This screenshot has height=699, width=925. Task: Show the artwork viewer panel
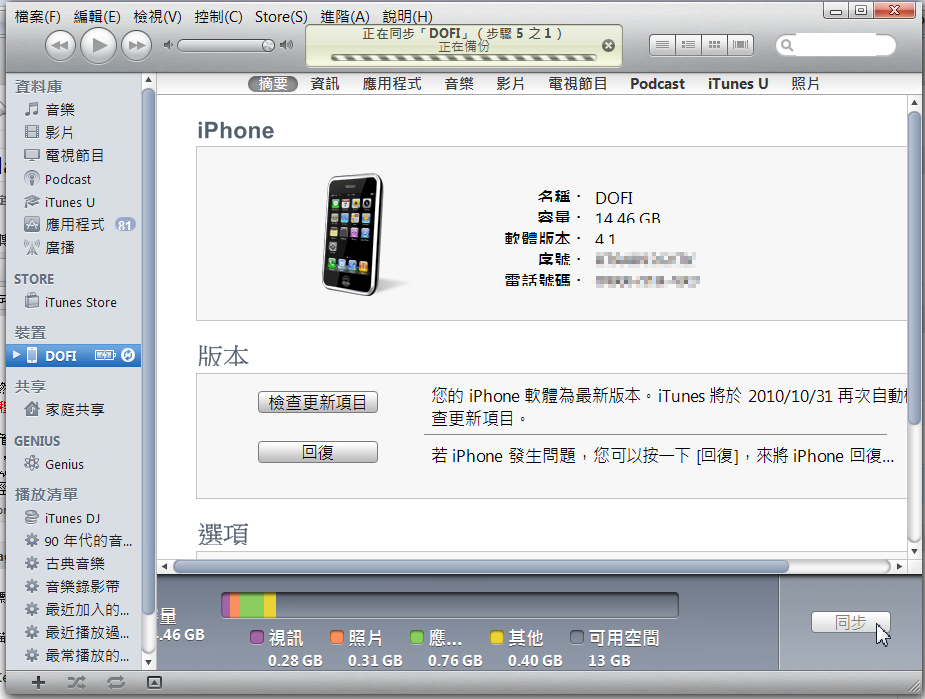pyautogui.click(x=154, y=682)
